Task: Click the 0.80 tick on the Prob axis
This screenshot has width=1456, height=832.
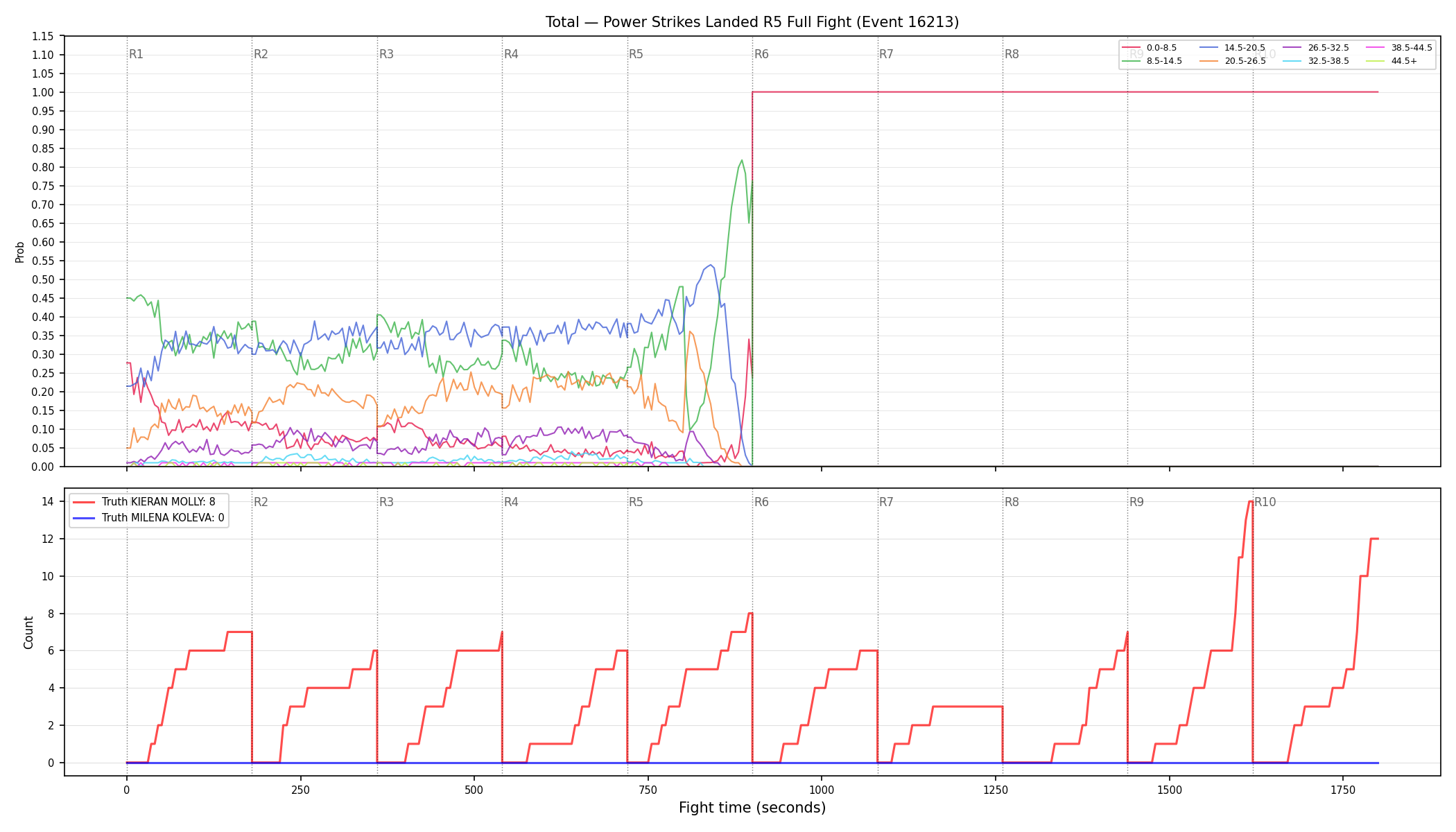Action: tap(43, 167)
